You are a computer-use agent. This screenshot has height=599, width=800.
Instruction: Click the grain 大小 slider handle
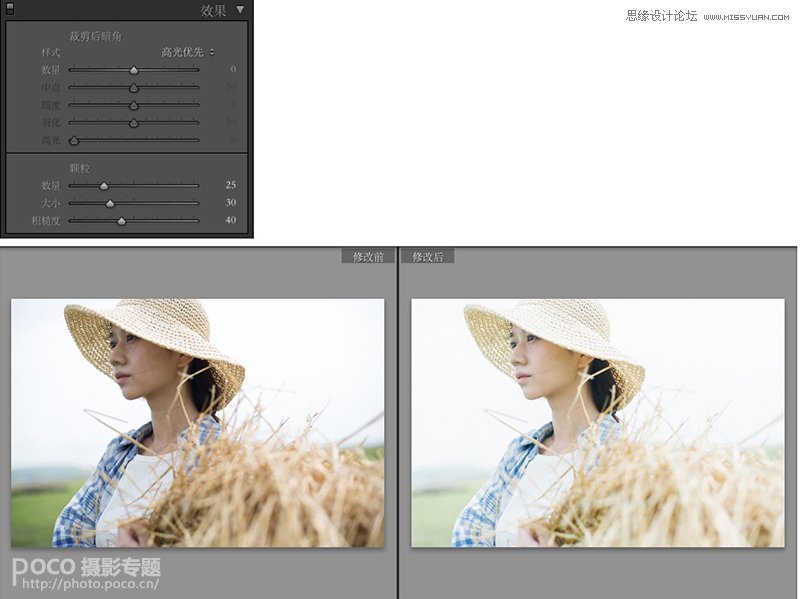click(110, 203)
